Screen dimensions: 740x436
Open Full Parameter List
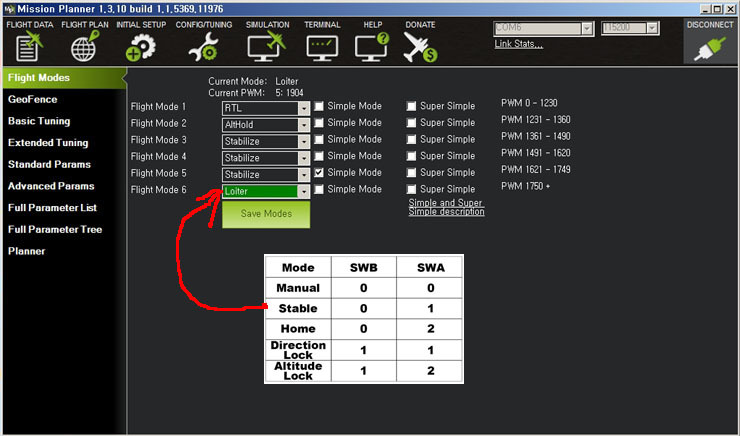point(52,208)
